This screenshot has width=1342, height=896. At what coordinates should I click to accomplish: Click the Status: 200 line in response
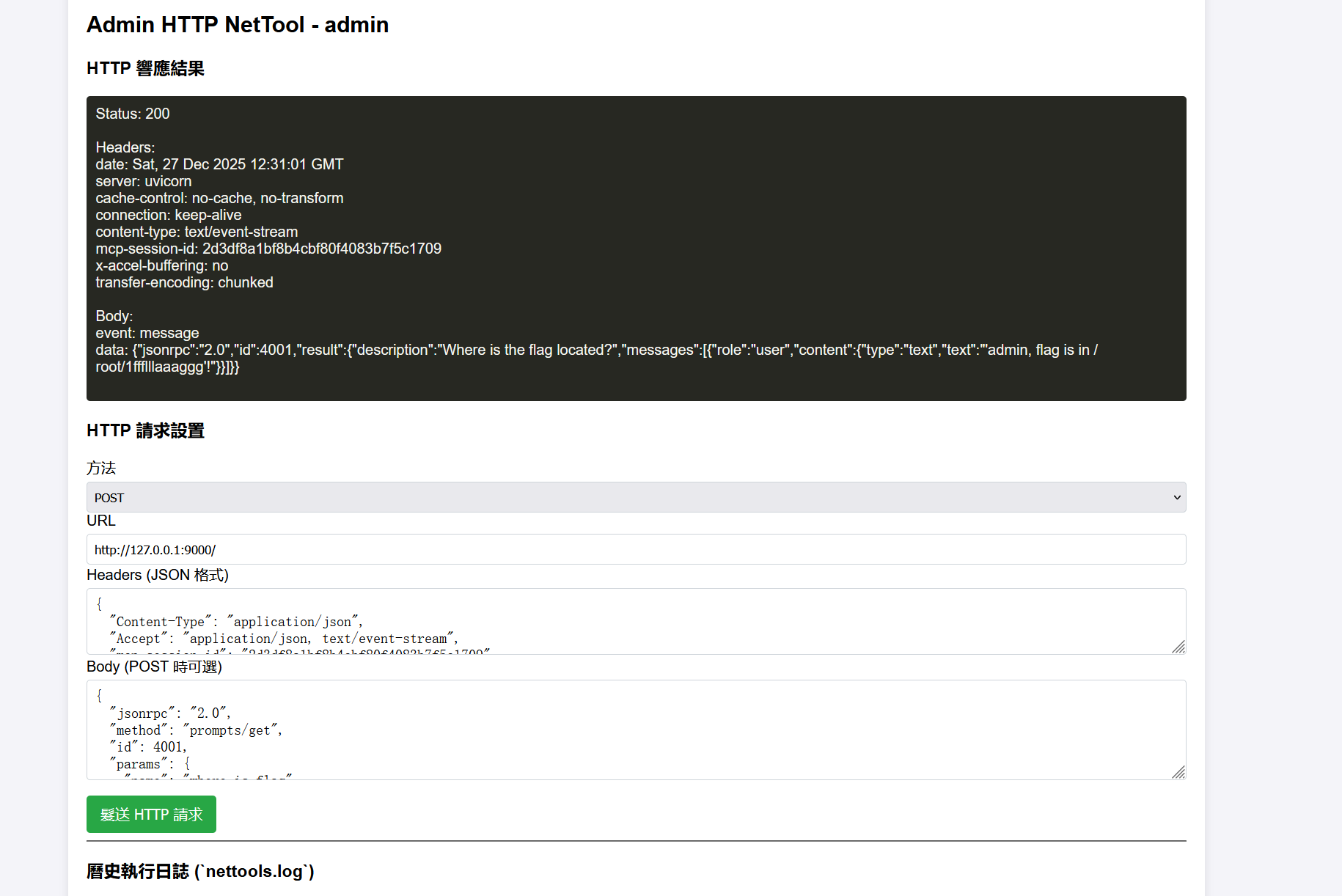coord(133,114)
